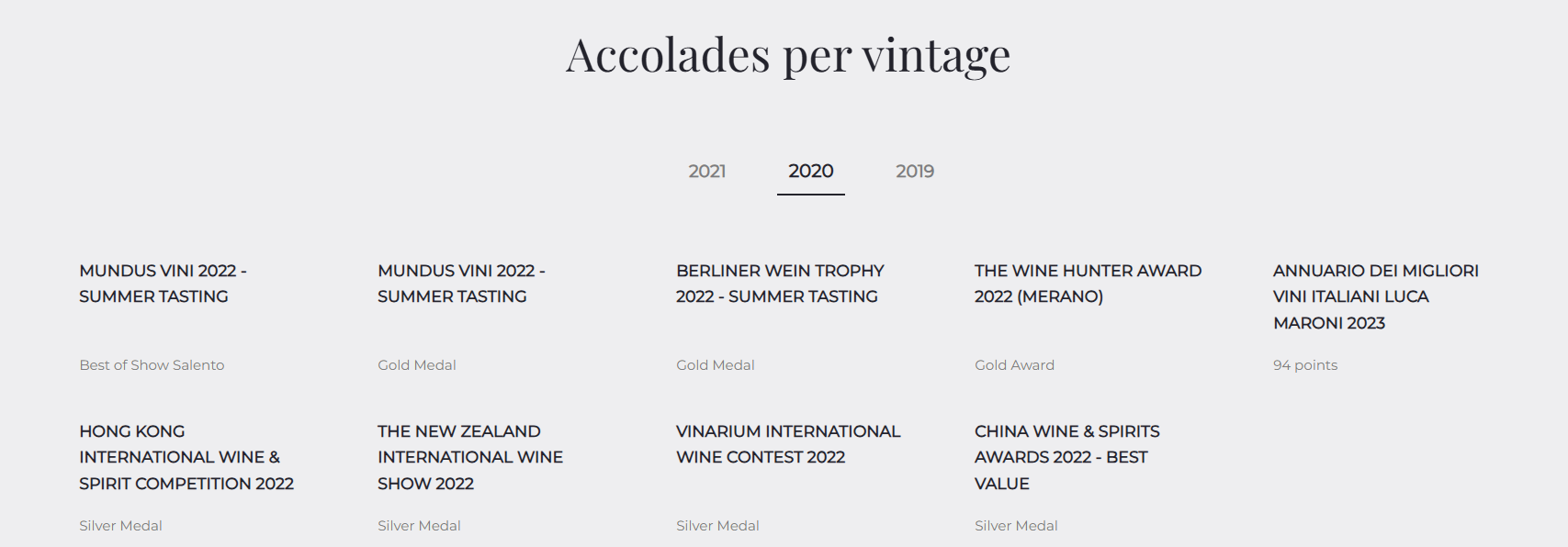
Task: Click the Accolades per vintage heading
Action: (788, 55)
